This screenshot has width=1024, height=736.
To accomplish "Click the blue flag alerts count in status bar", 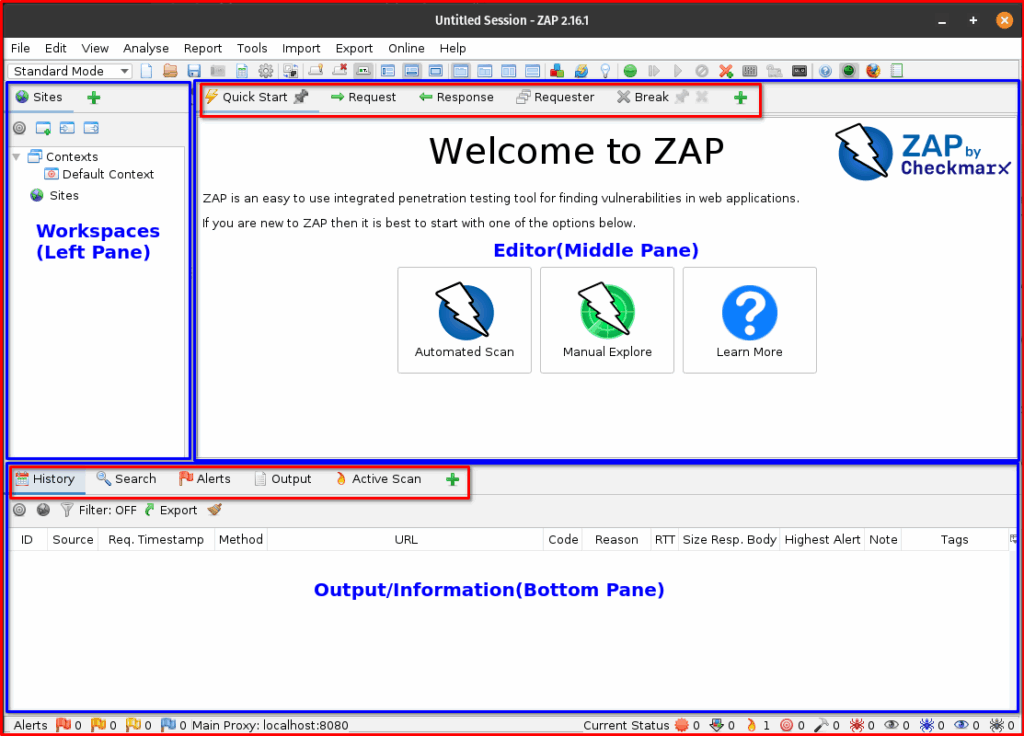I will tap(173, 725).
